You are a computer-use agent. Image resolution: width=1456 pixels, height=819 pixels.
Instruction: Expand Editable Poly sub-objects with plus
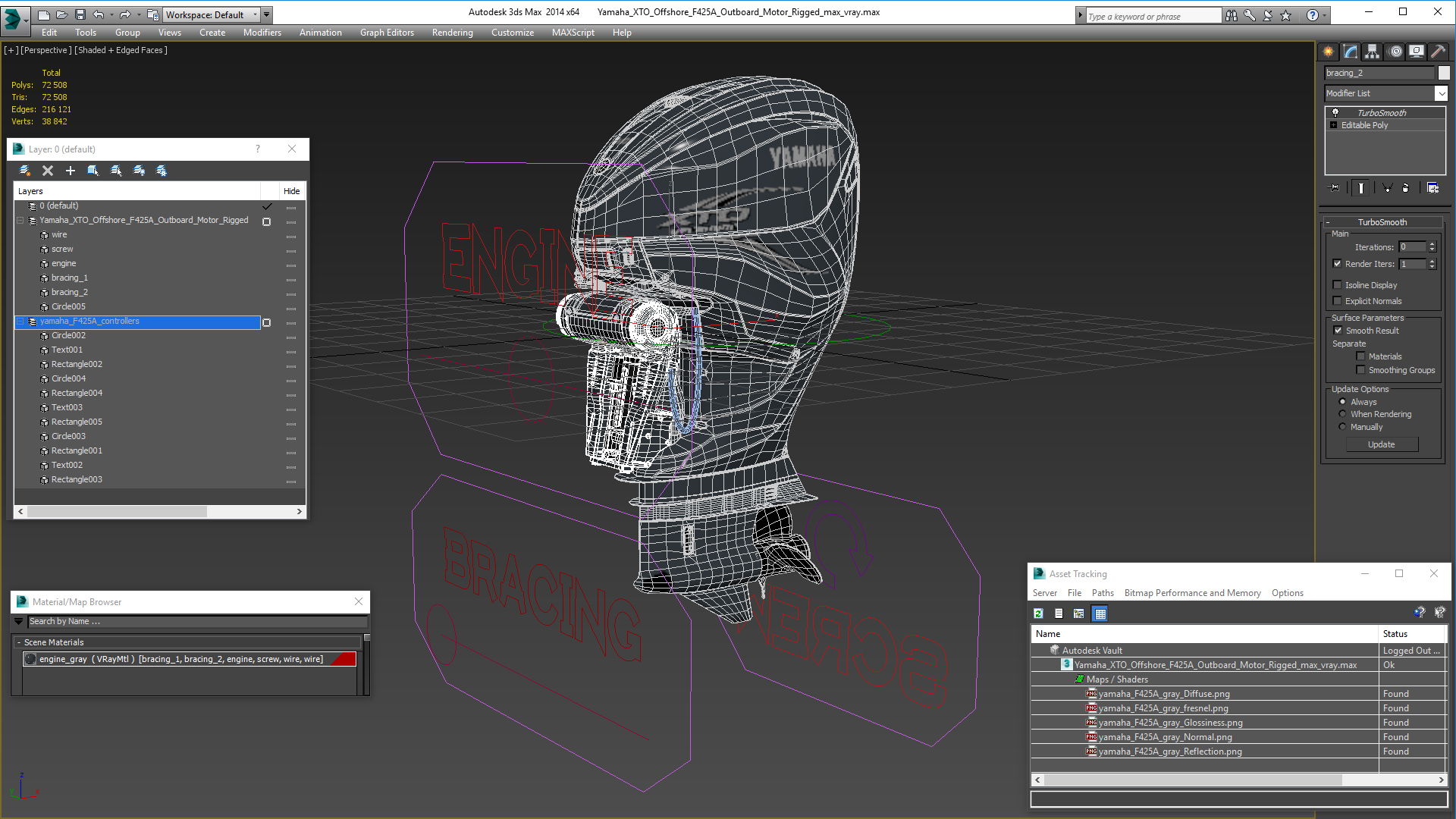pos(1334,125)
